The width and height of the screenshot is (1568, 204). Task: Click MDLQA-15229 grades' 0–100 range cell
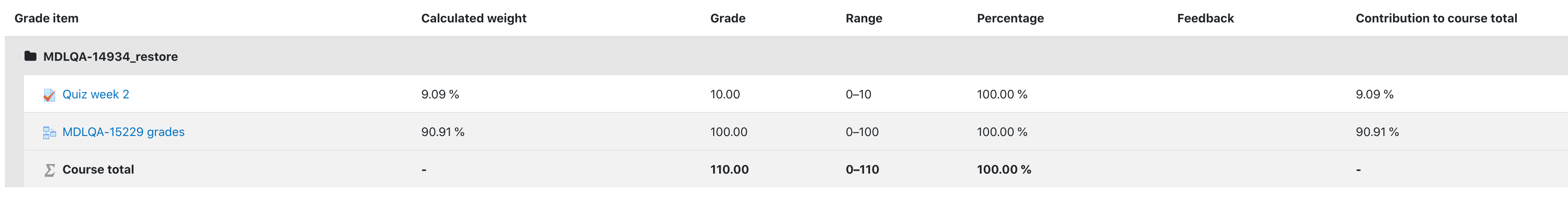pos(862,132)
